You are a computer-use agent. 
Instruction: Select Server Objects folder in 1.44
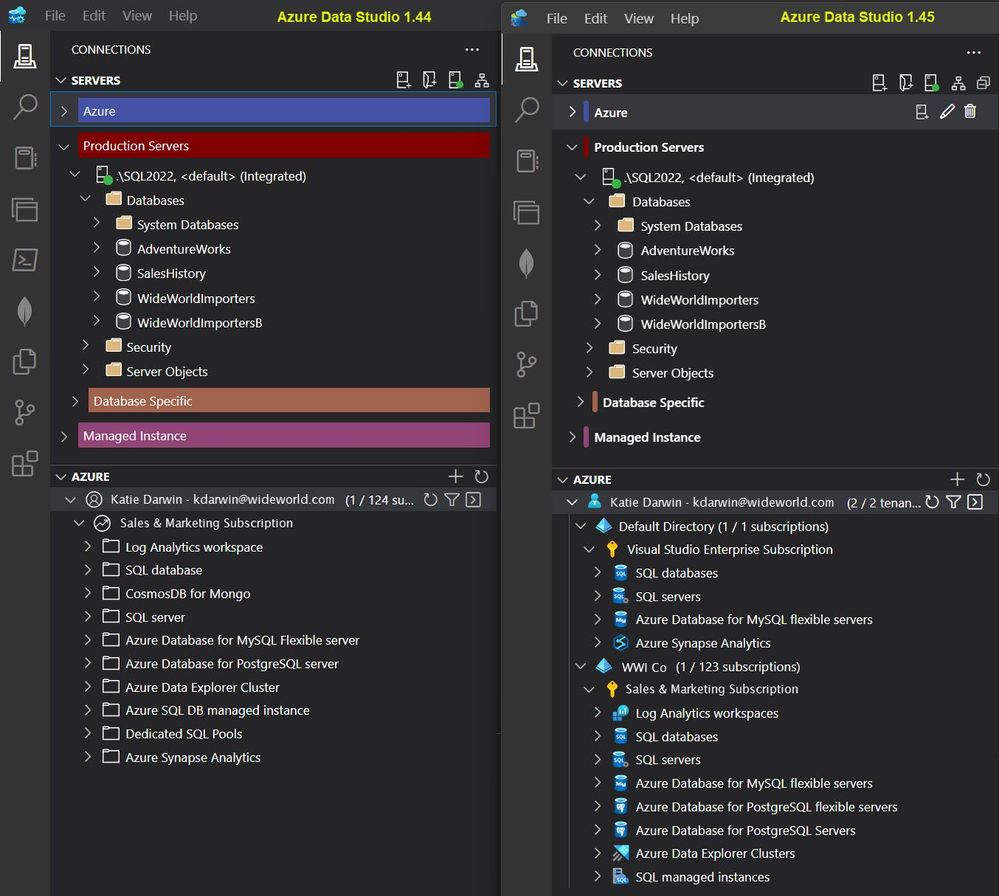(167, 372)
